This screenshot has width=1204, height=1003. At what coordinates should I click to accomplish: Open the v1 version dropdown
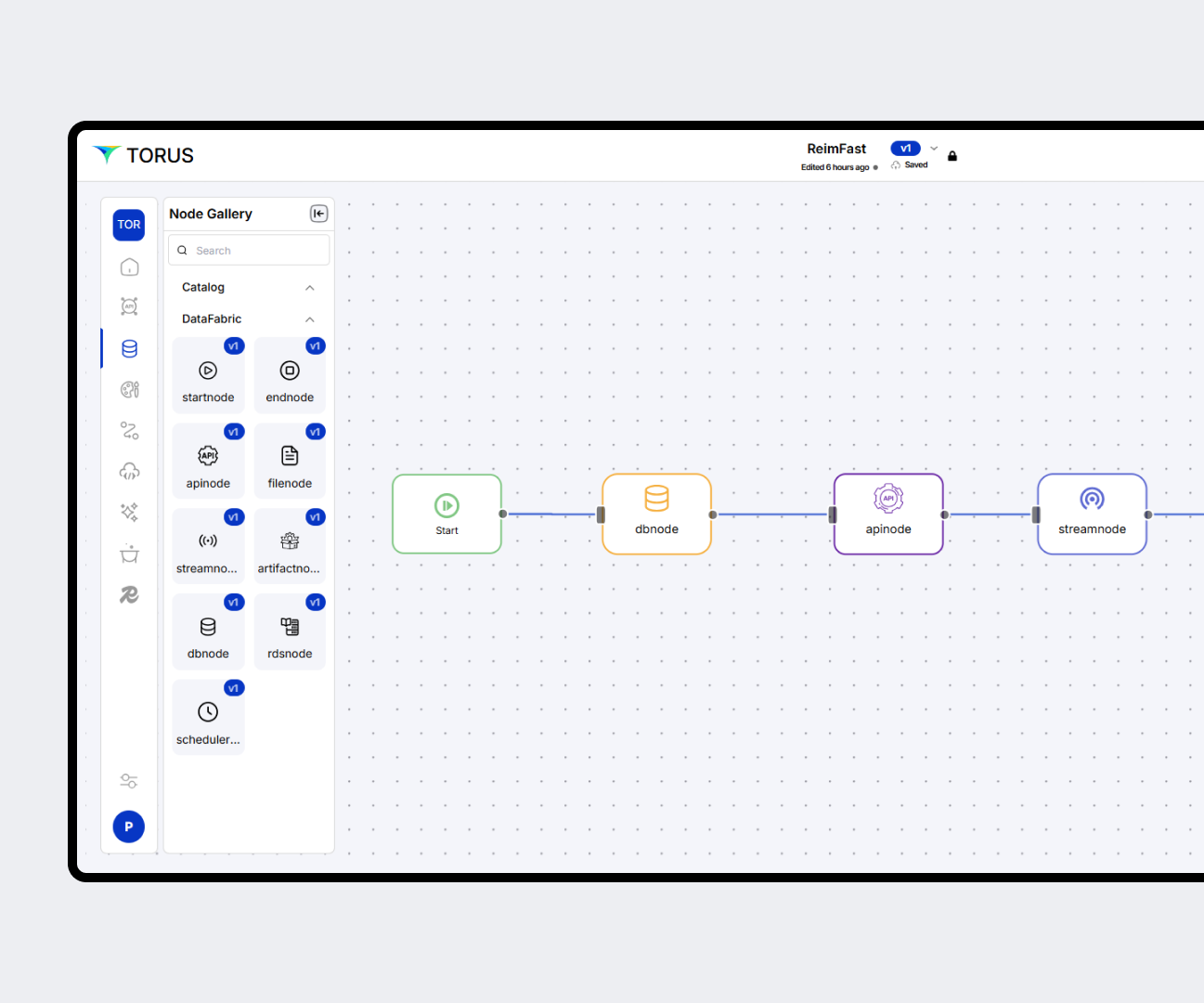pos(934,149)
